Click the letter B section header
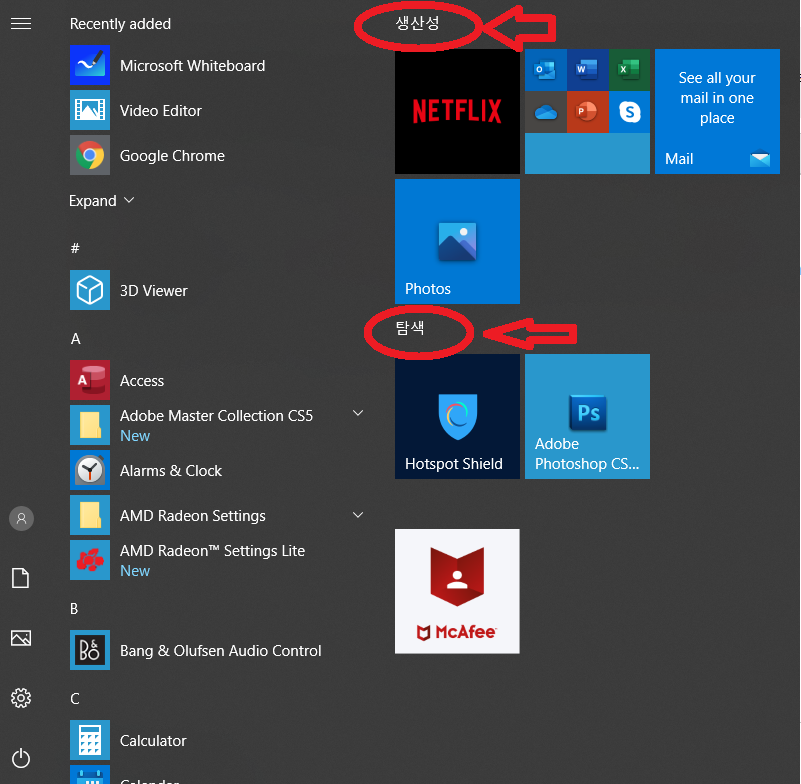801x784 pixels. pyautogui.click(x=74, y=608)
